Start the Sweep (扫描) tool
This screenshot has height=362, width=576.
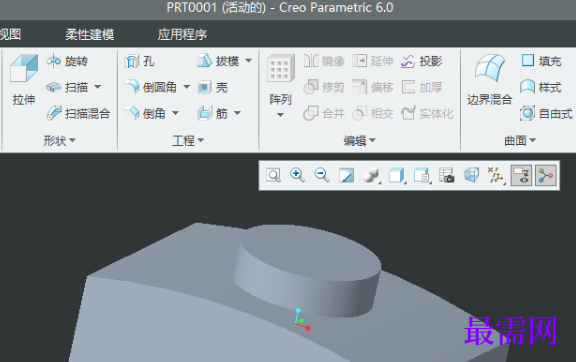tap(67, 87)
